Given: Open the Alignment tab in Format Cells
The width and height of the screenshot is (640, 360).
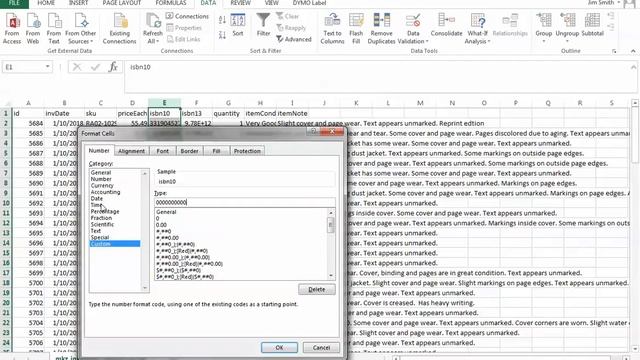Looking at the screenshot, I should point(131,151).
